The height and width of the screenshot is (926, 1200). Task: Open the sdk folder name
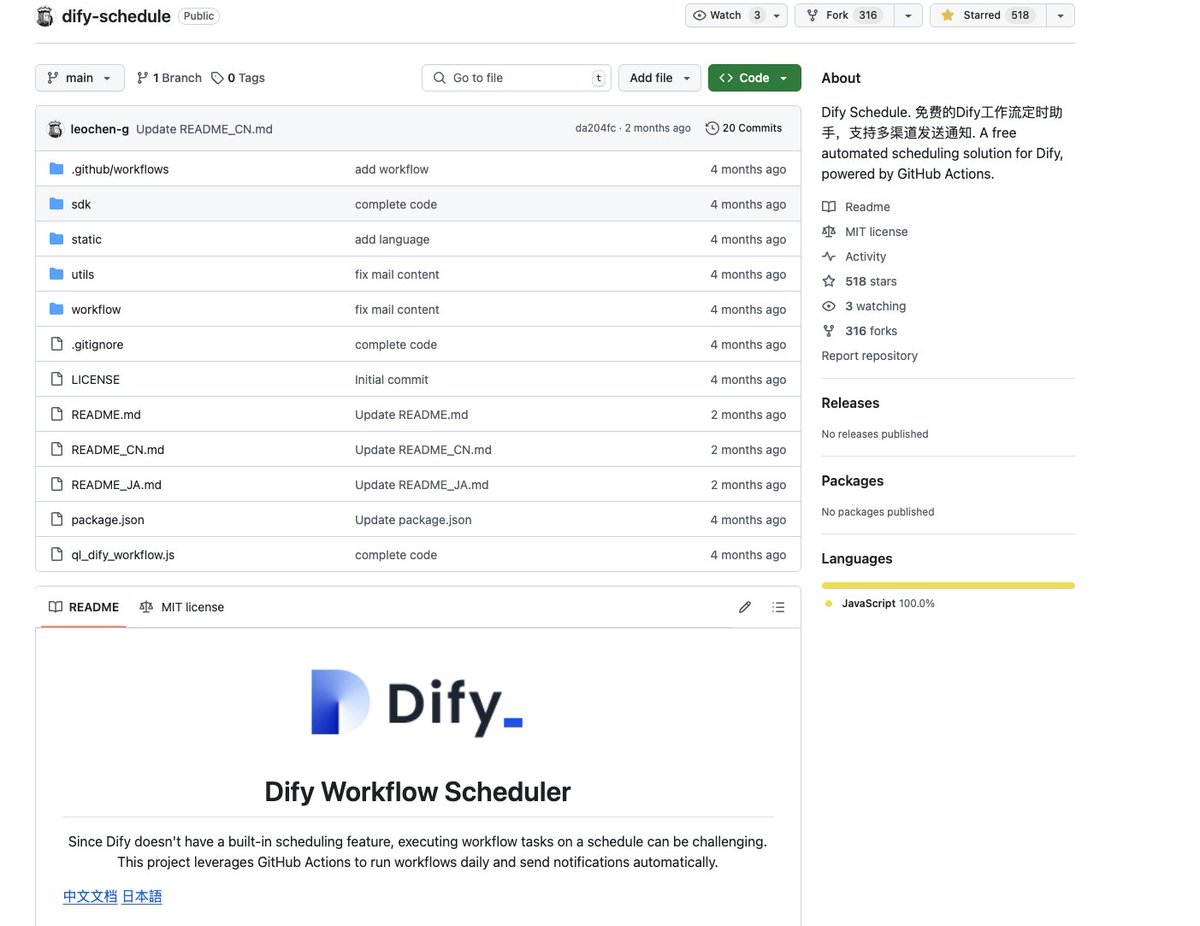pos(81,204)
